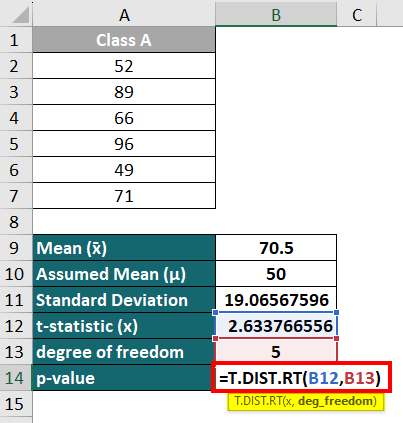
Task: Select cell containing 49
Action: click(124, 170)
